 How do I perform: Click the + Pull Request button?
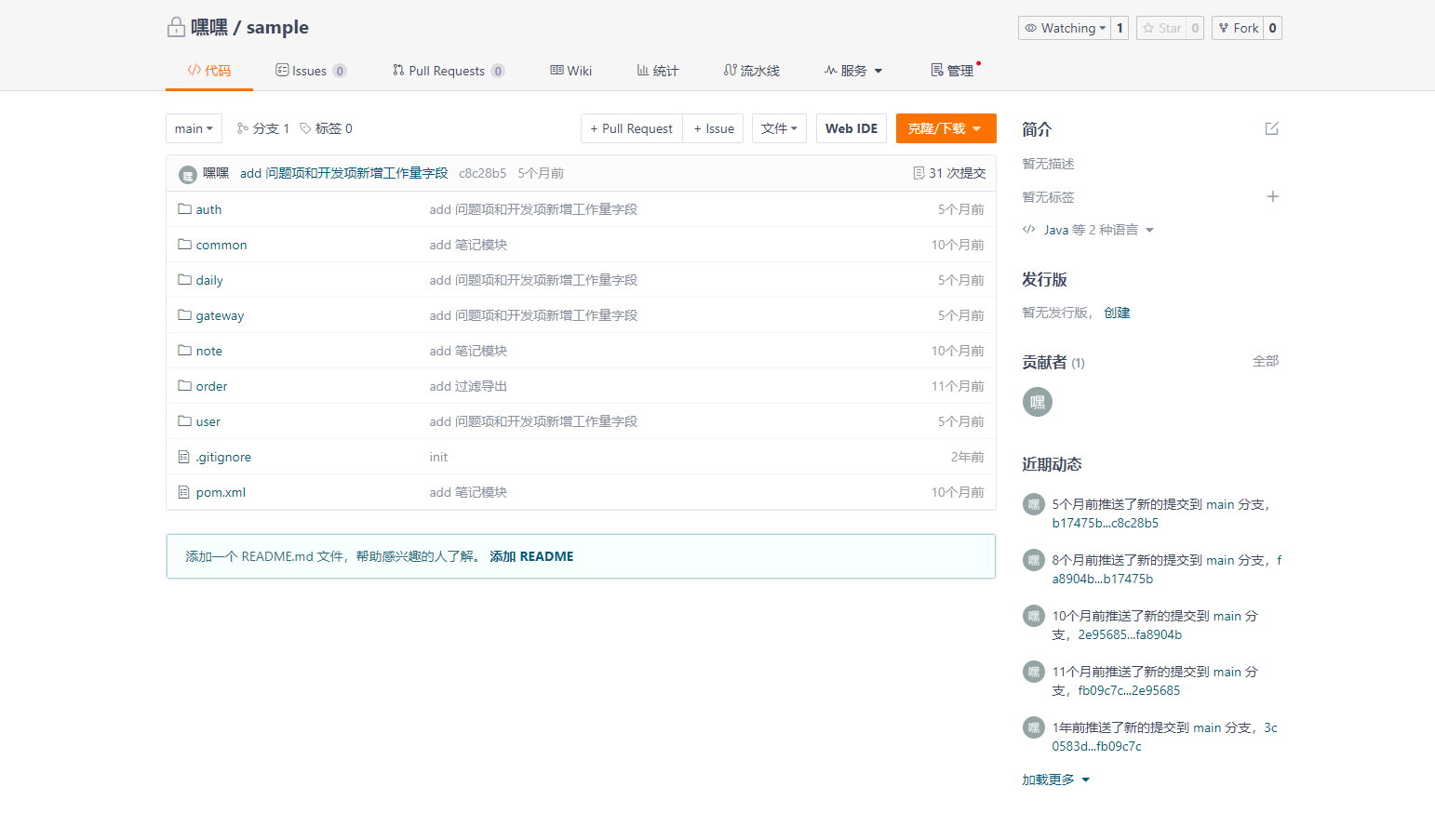coord(632,128)
